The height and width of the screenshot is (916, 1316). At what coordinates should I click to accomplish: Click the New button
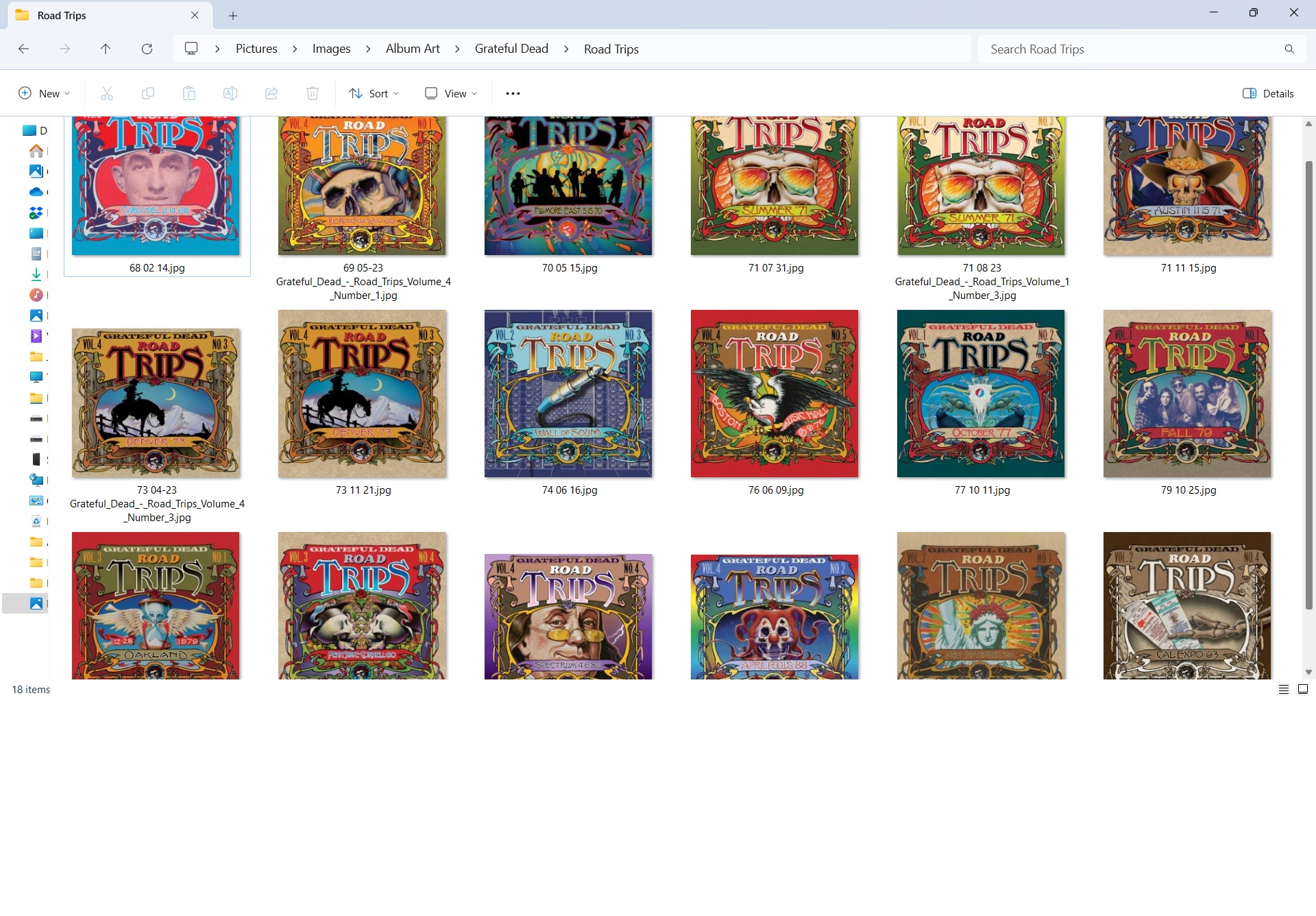[44, 93]
